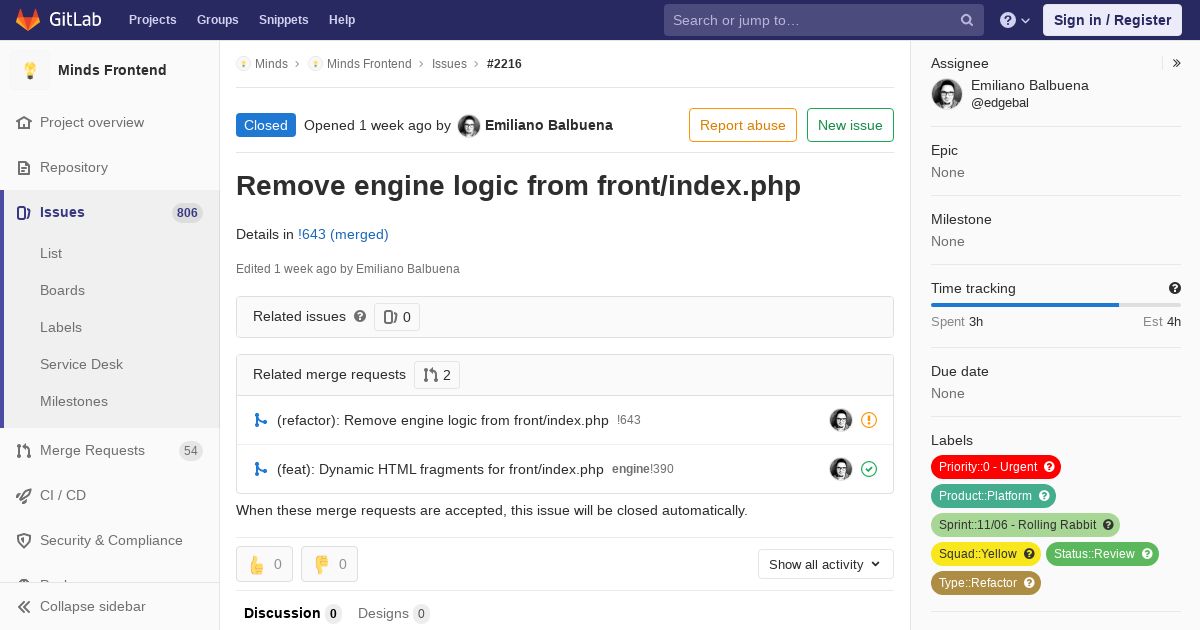
Task: Click the Search or jump to field
Action: (824, 20)
